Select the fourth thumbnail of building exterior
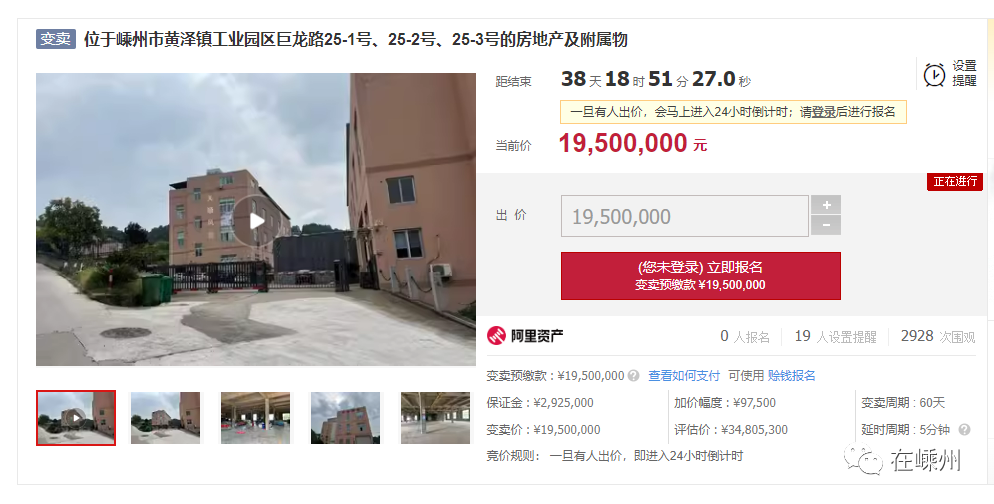The image size is (994, 504). 345,418
